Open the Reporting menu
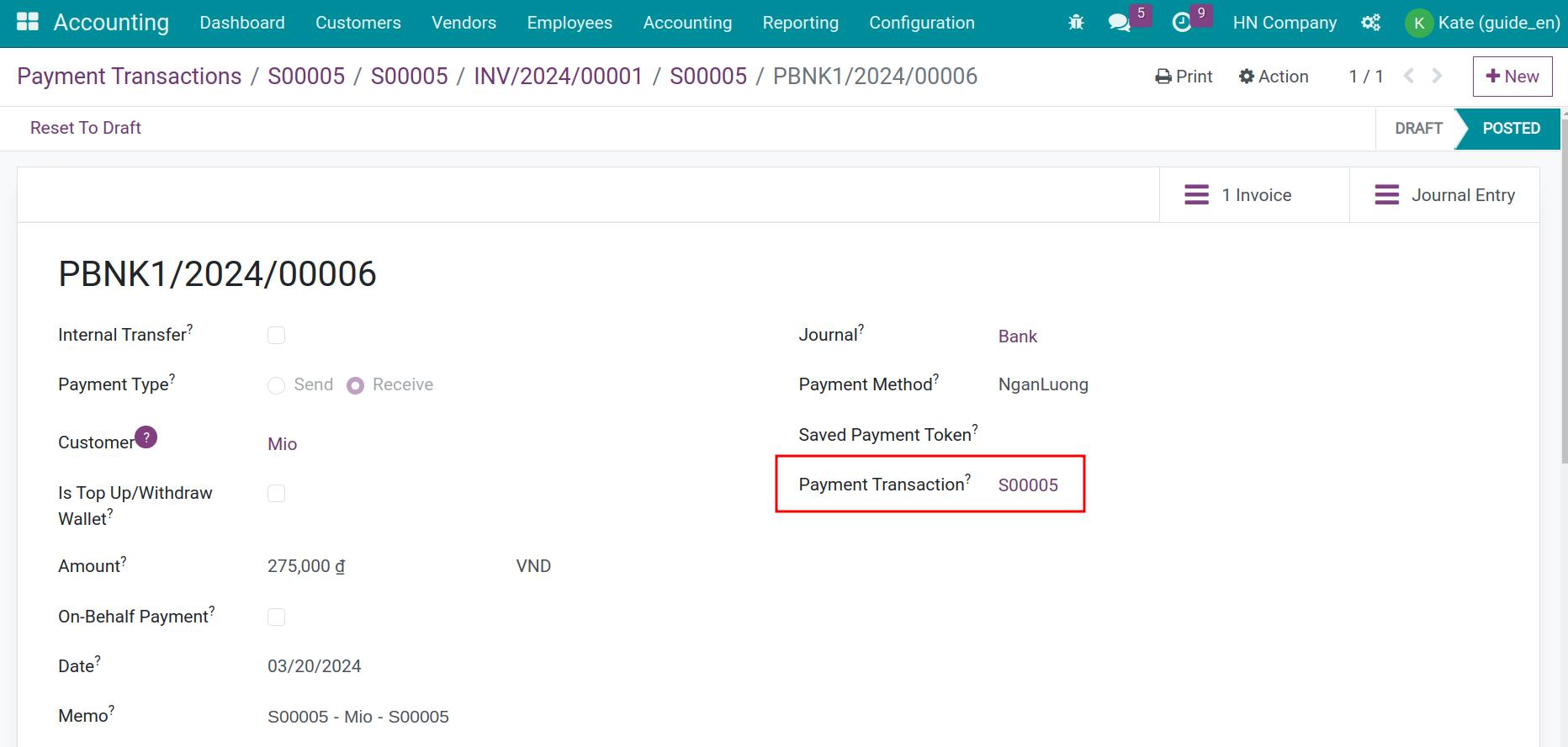 coord(801,23)
